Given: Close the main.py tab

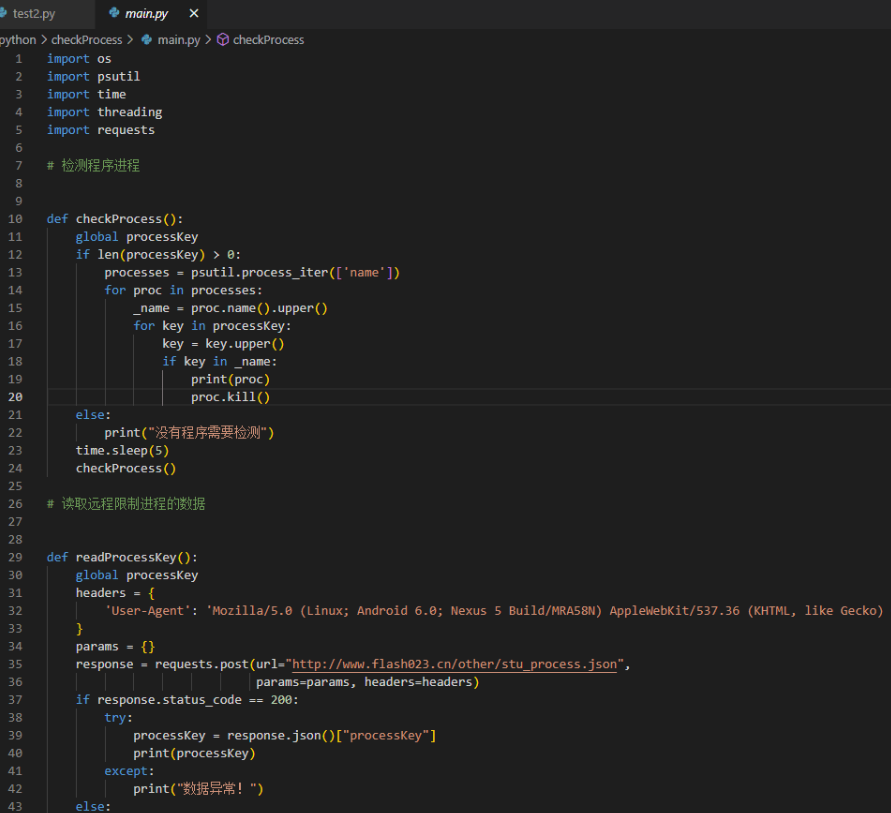Looking at the screenshot, I should coord(194,14).
